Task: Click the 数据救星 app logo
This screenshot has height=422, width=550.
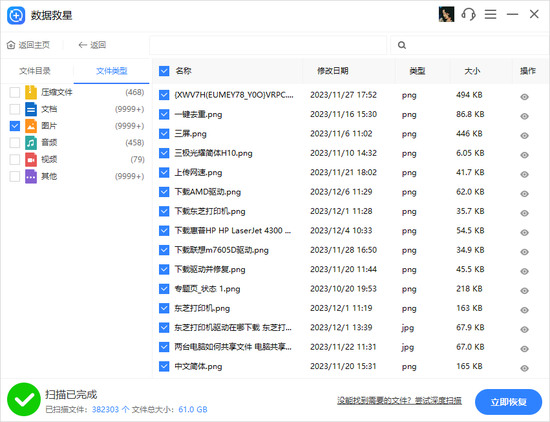Action: (16, 15)
